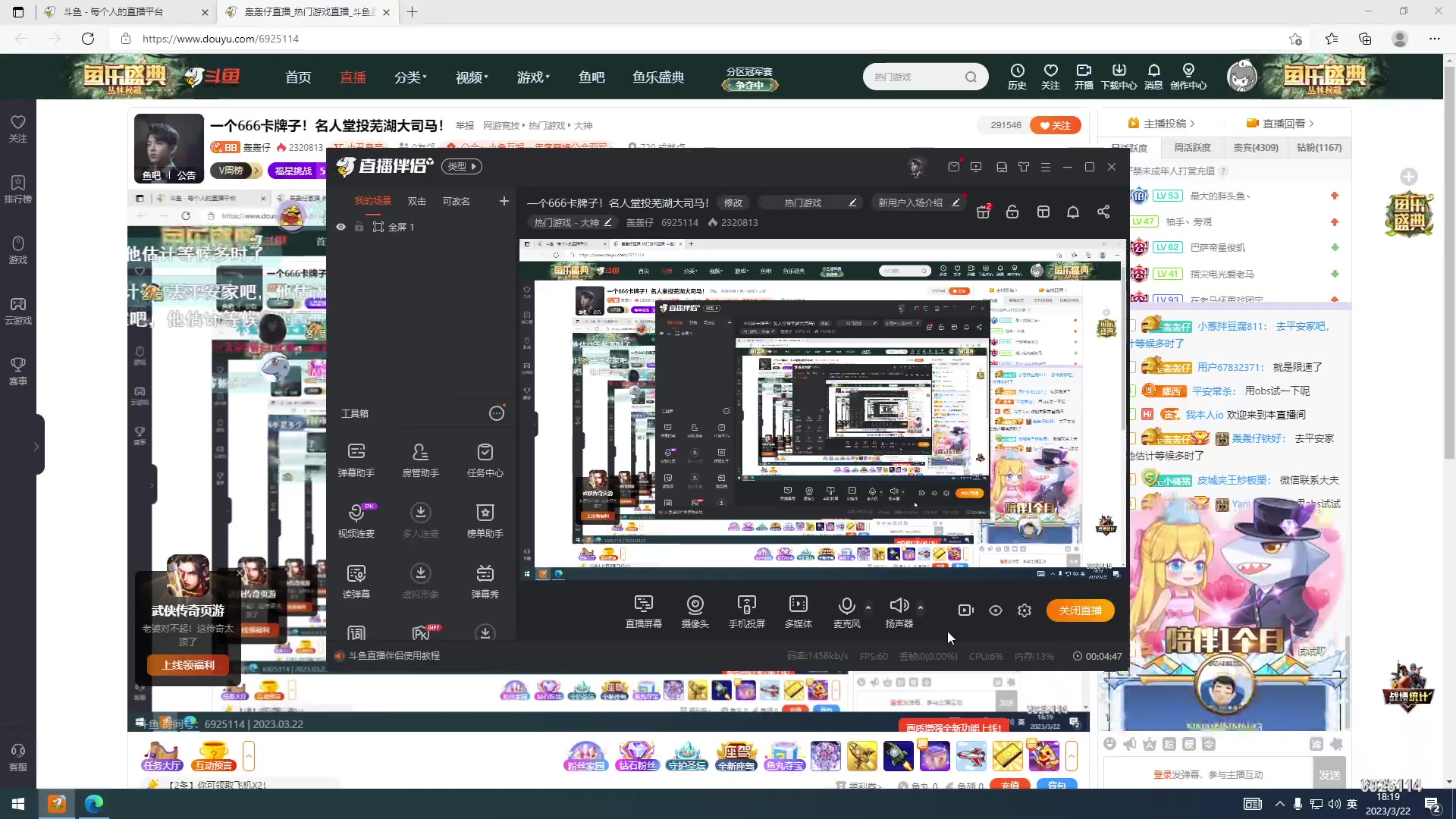Open the 视频 dropdown menu
Viewport: 1456px width, 819px height.
[x=472, y=77]
